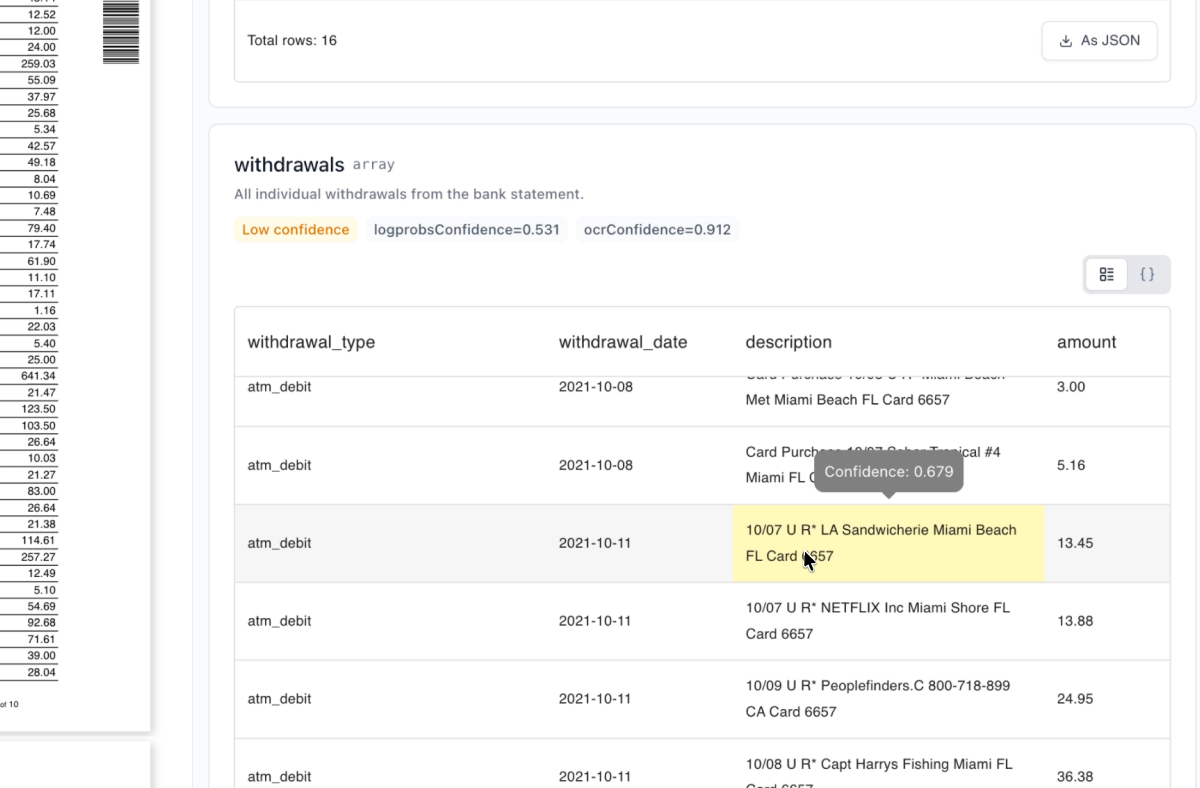
Task: Click 103.50 in the document preview
Action: [39, 426]
